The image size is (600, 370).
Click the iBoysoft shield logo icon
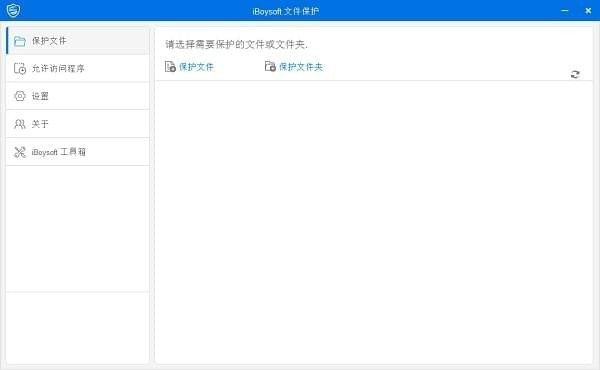pyautogui.click(x=13, y=10)
